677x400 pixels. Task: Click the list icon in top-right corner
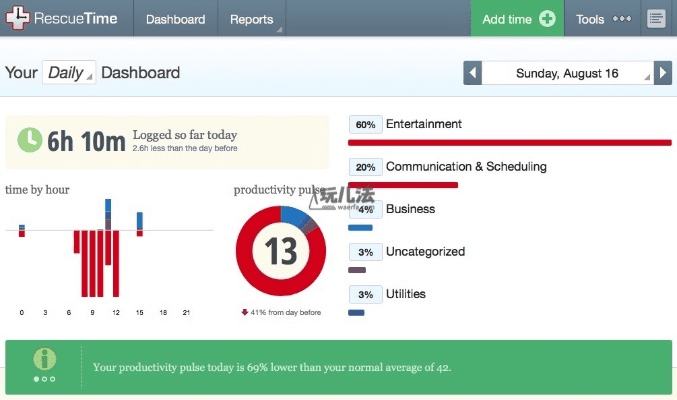657,19
